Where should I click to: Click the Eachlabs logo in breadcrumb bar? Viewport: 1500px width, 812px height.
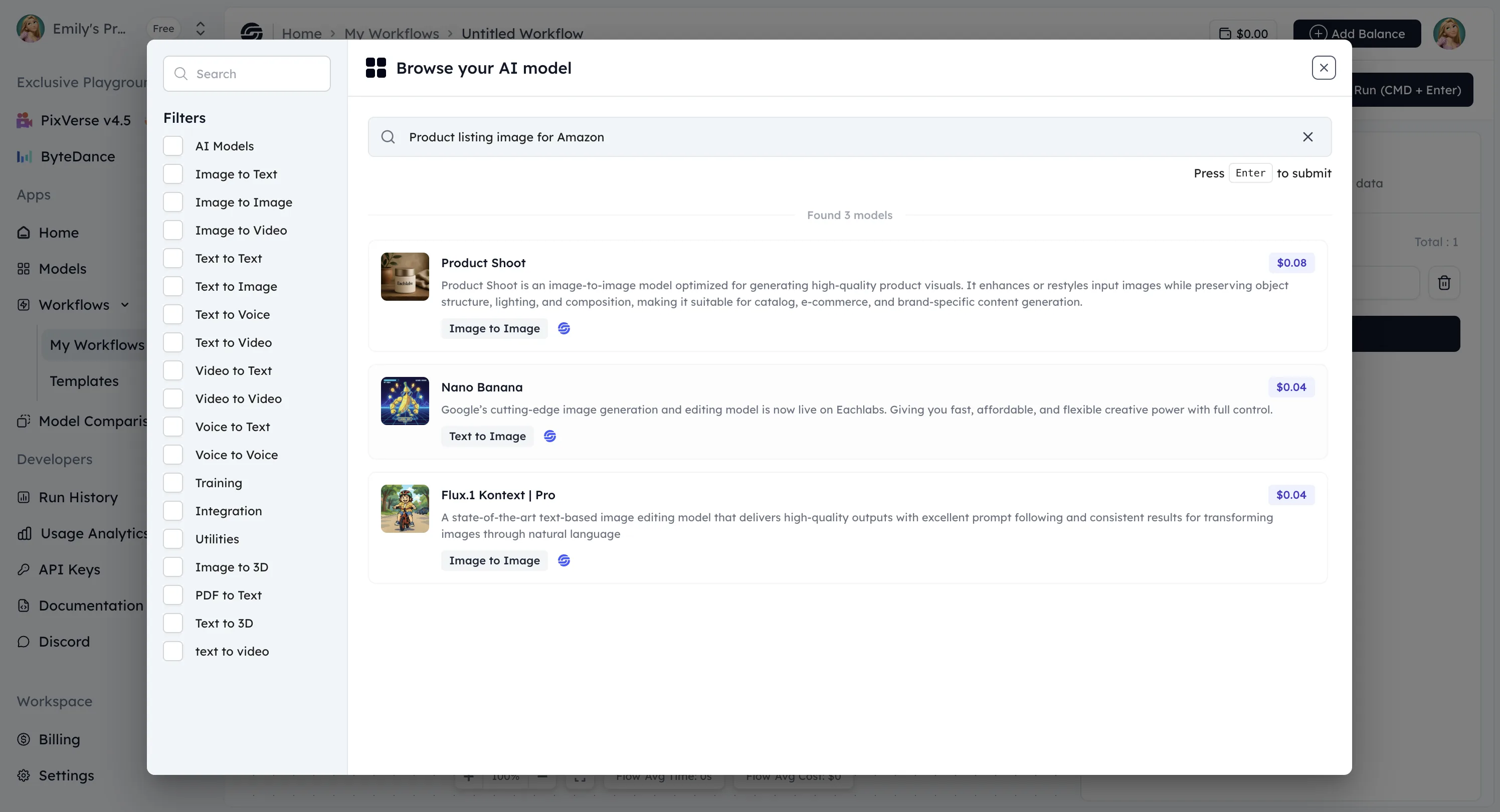click(252, 32)
